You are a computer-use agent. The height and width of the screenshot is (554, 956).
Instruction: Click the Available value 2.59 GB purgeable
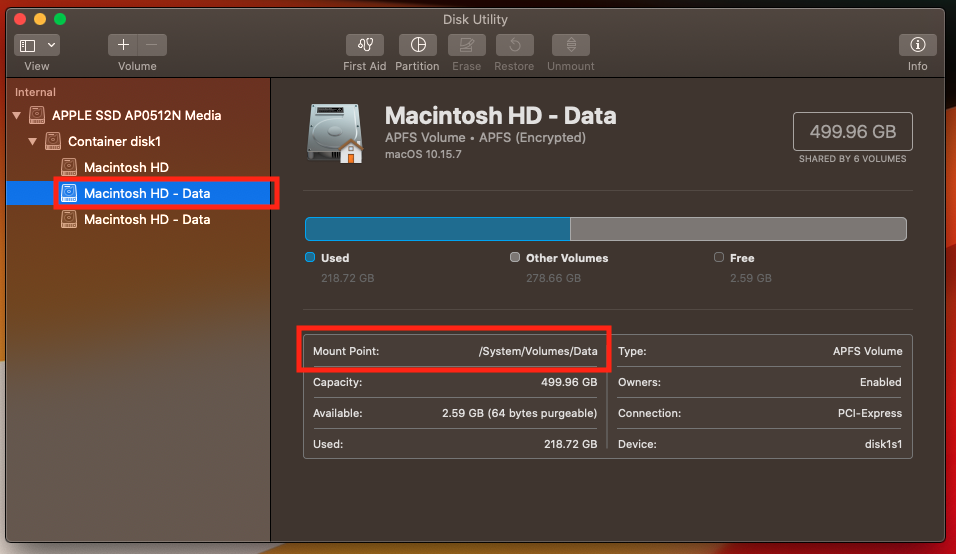[x=519, y=413]
